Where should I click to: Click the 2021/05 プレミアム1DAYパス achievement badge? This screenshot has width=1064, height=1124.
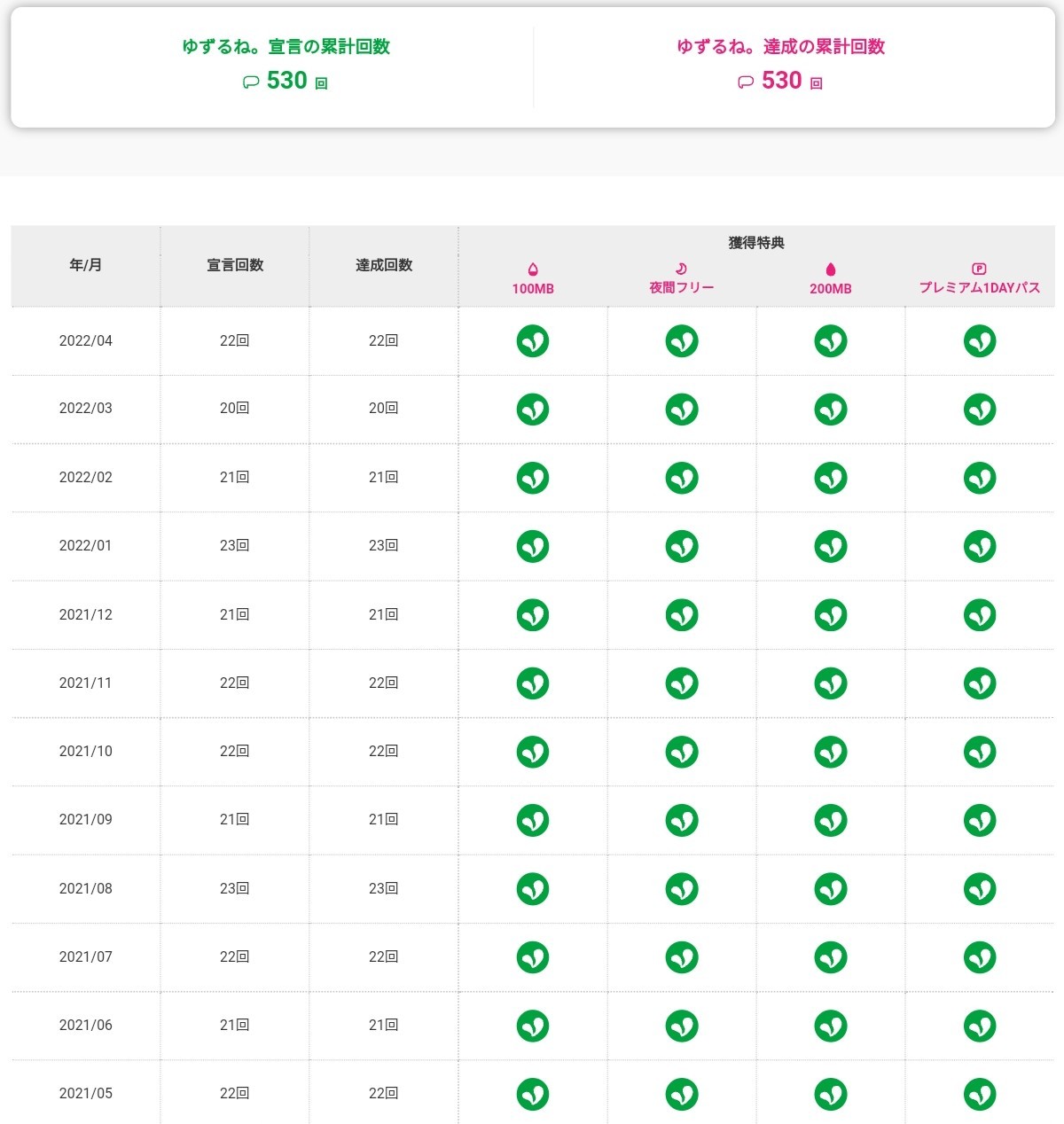(980, 1094)
